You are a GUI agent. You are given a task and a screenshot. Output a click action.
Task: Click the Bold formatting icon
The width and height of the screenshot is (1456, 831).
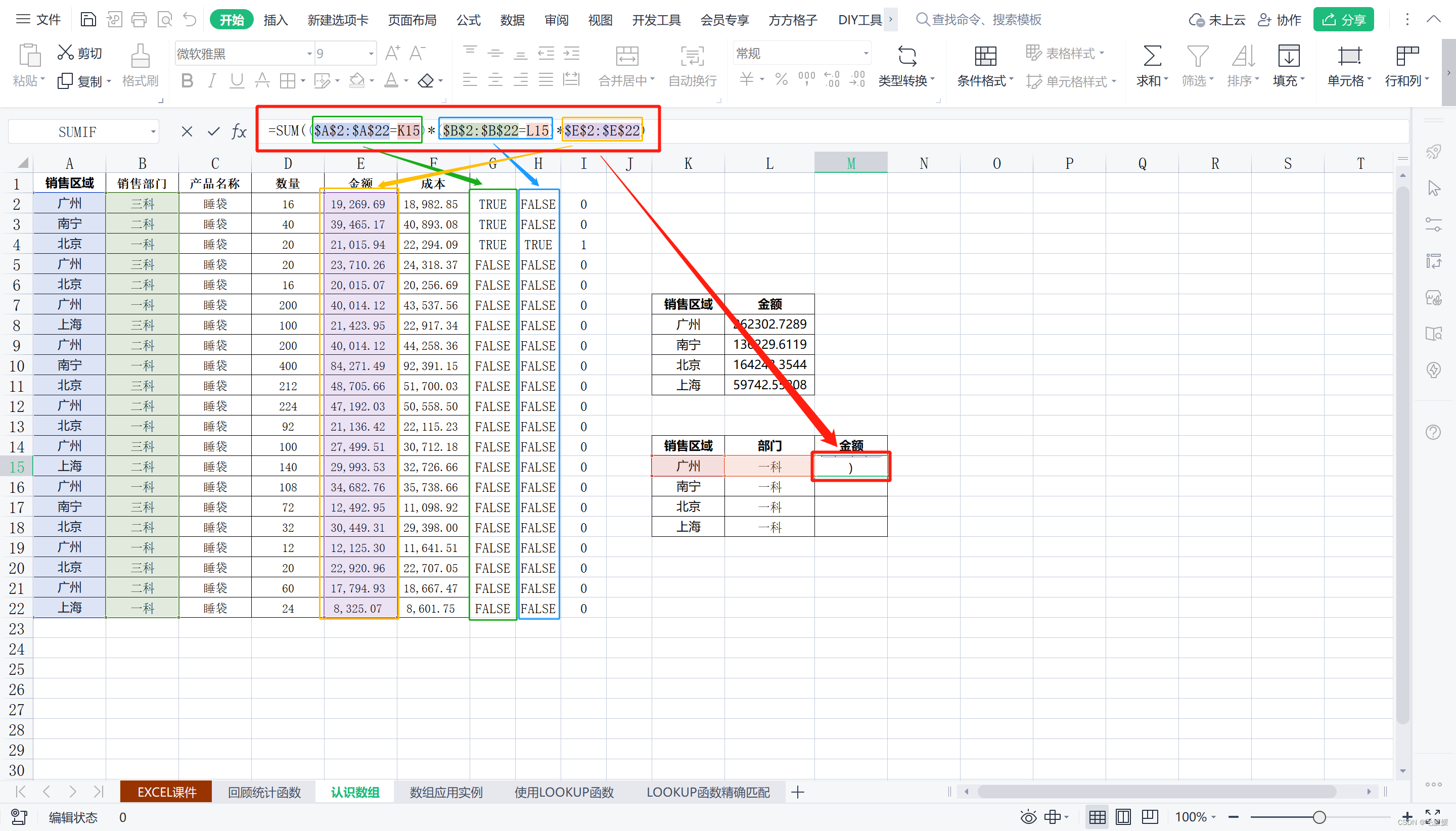point(187,80)
